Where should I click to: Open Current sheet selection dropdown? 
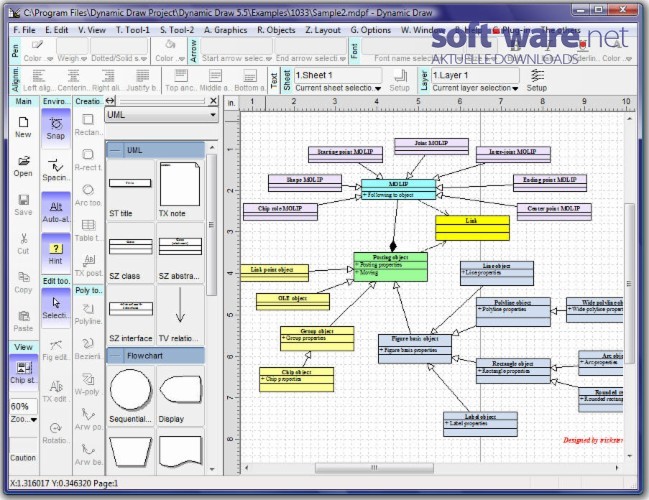pos(338,88)
